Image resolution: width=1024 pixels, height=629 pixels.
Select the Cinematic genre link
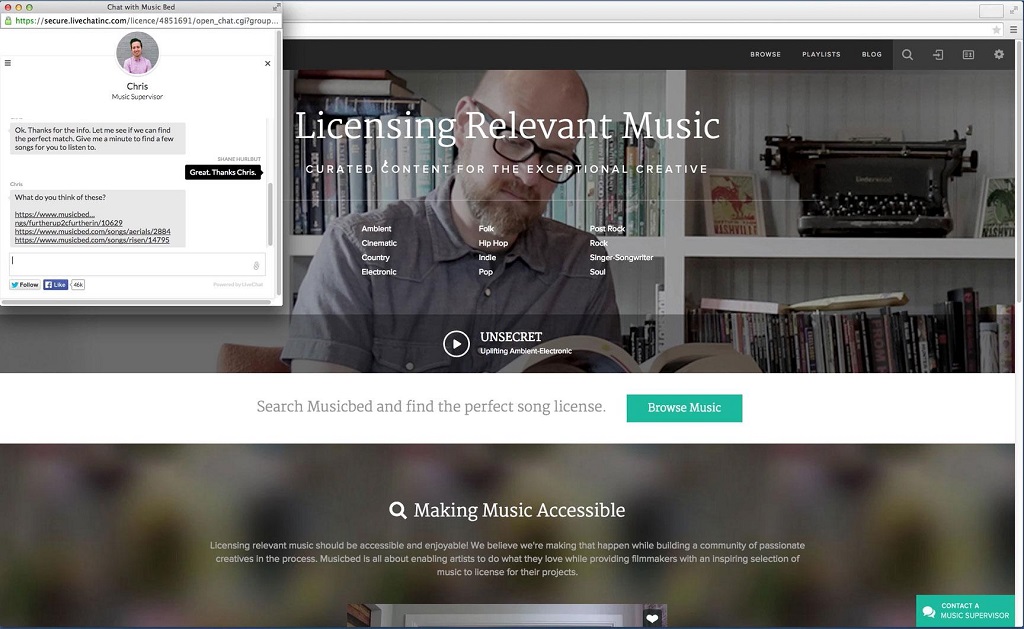(379, 243)
